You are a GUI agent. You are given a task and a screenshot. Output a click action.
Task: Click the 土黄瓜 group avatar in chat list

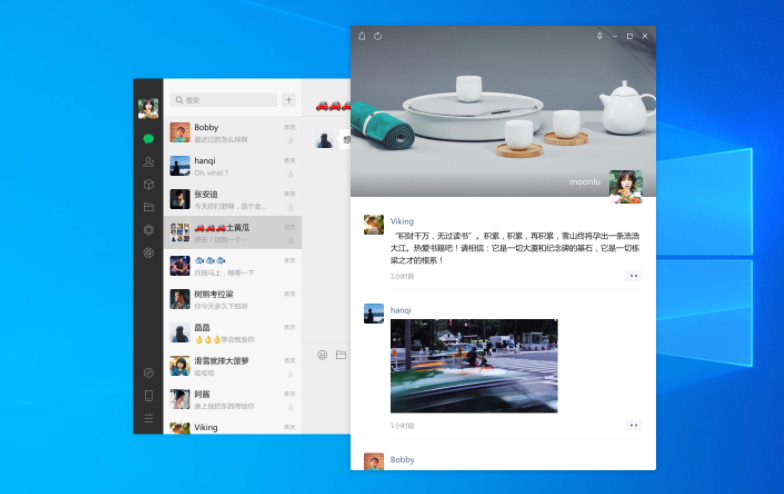coord(180,232)
